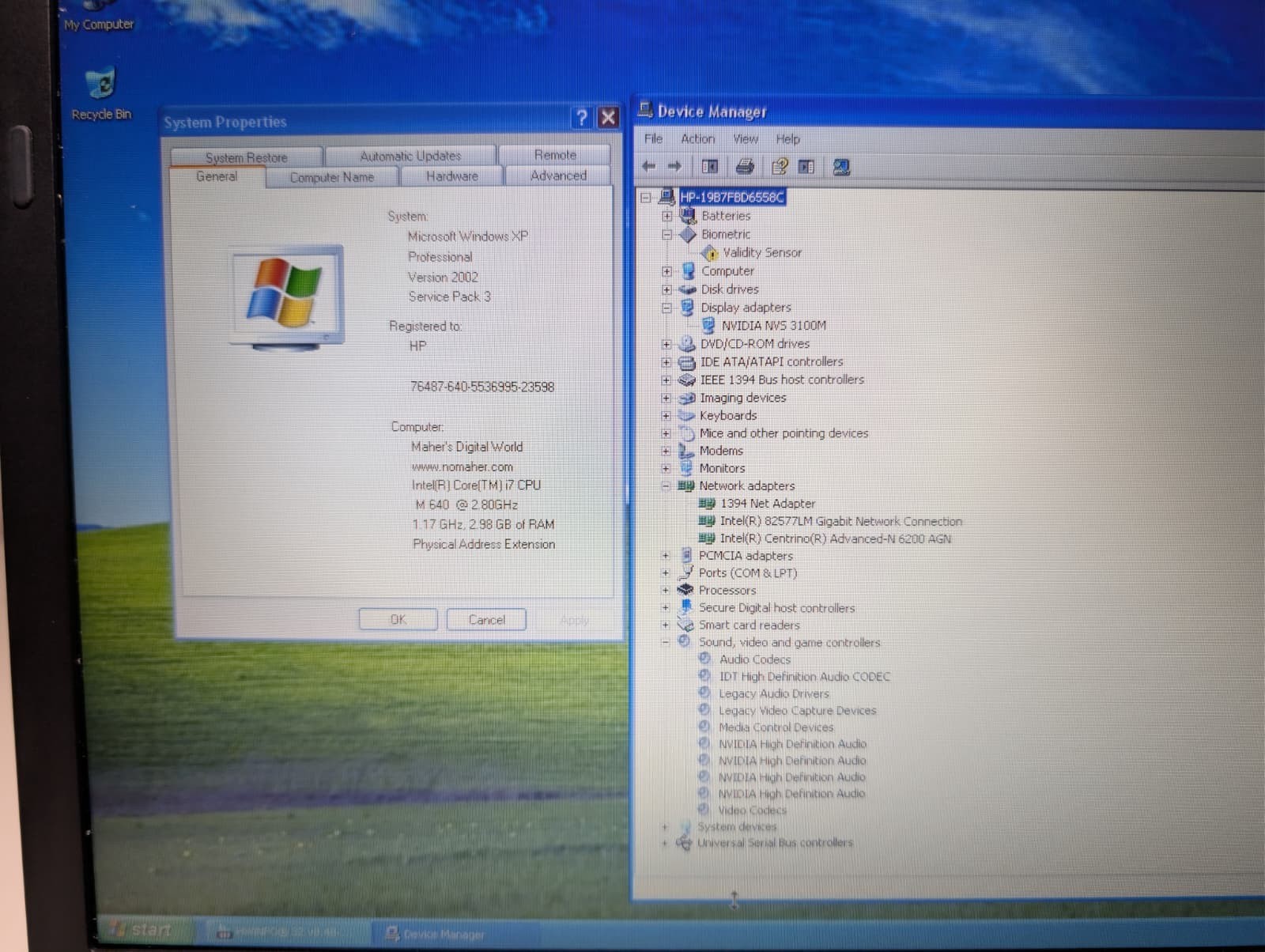Screen dimensions: 1265x952
Task: Select Legacy Video Capture Devices entry
Action: point(797,711)
